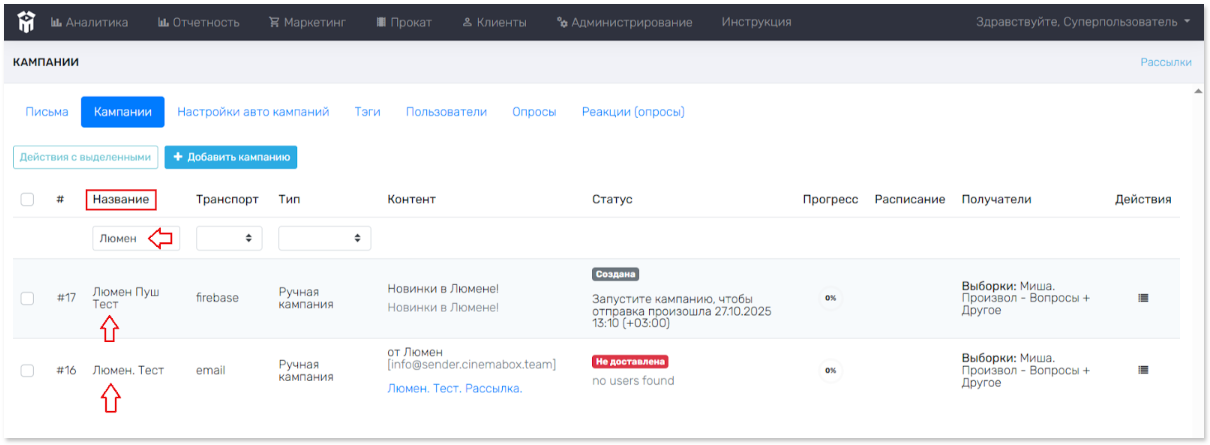Open actions list icon for campaign #16

pos(1143,370)
